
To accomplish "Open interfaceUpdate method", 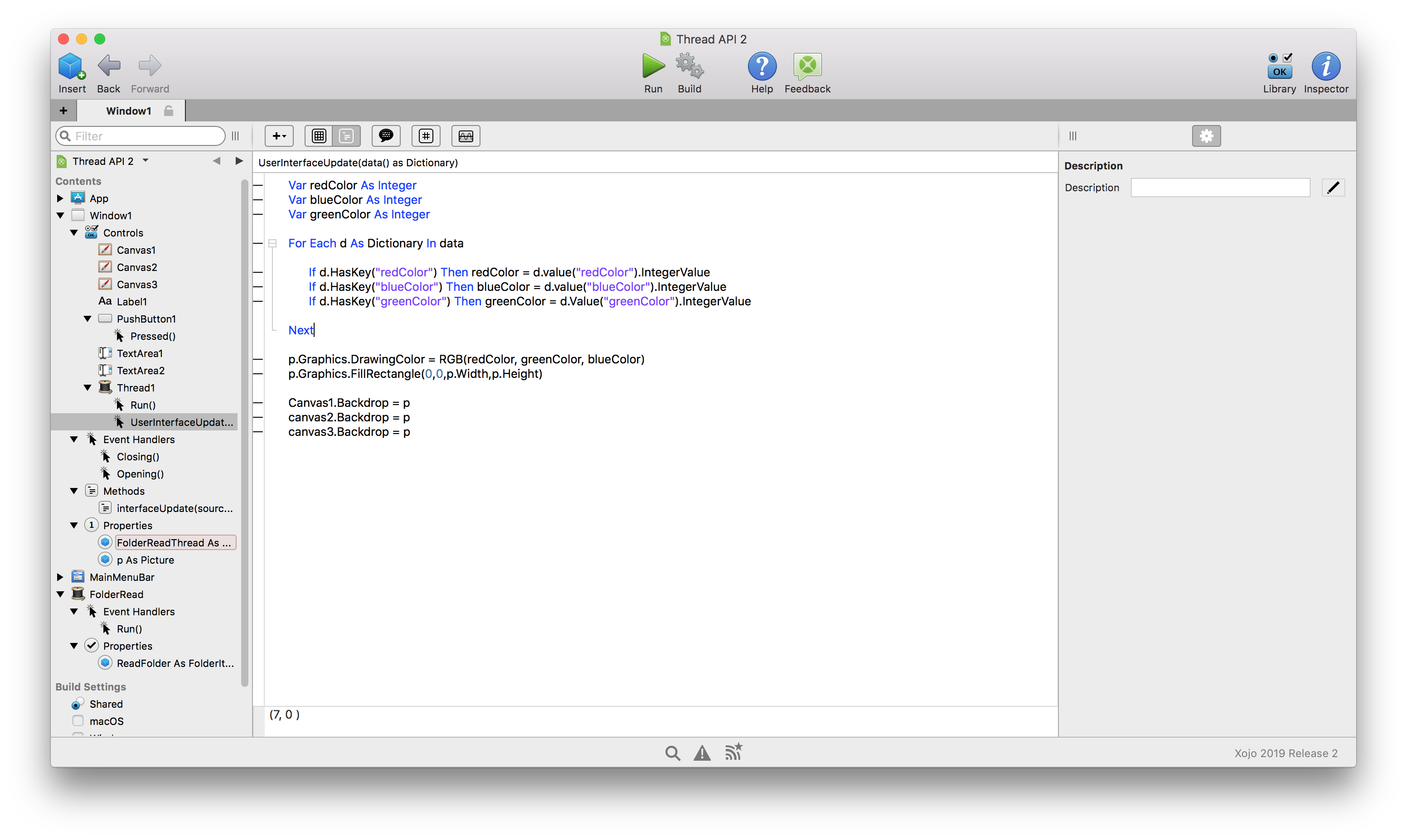I will pyautogui.click(x=175, y=508).
